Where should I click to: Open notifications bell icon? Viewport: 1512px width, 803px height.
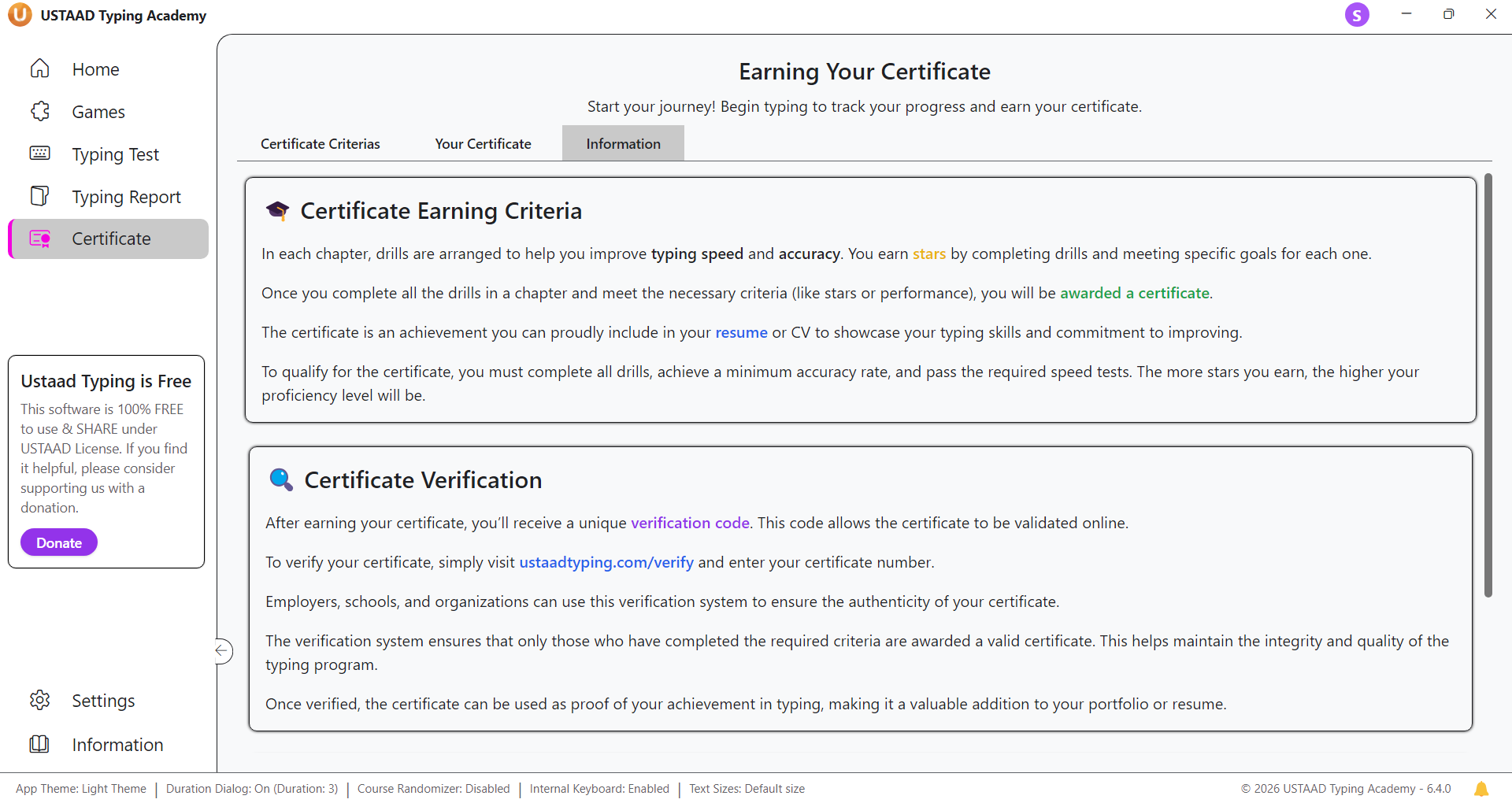pyautogui.click(x=1480, y=789)
